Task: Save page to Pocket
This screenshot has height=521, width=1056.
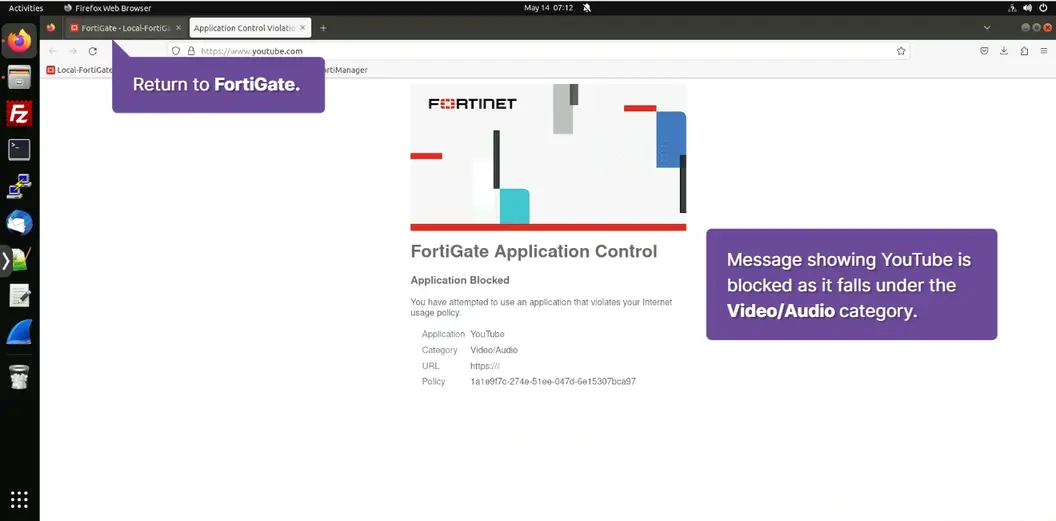Action: point(984,51)
